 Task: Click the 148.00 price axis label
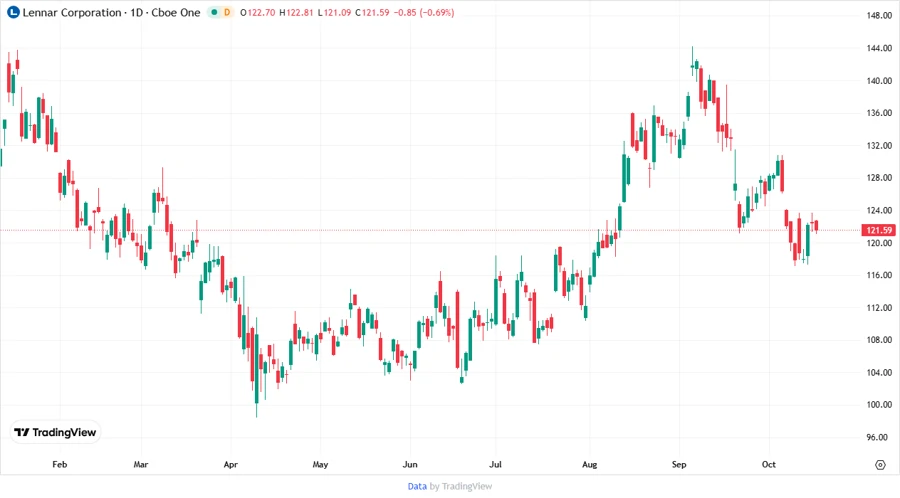[879, 15]
